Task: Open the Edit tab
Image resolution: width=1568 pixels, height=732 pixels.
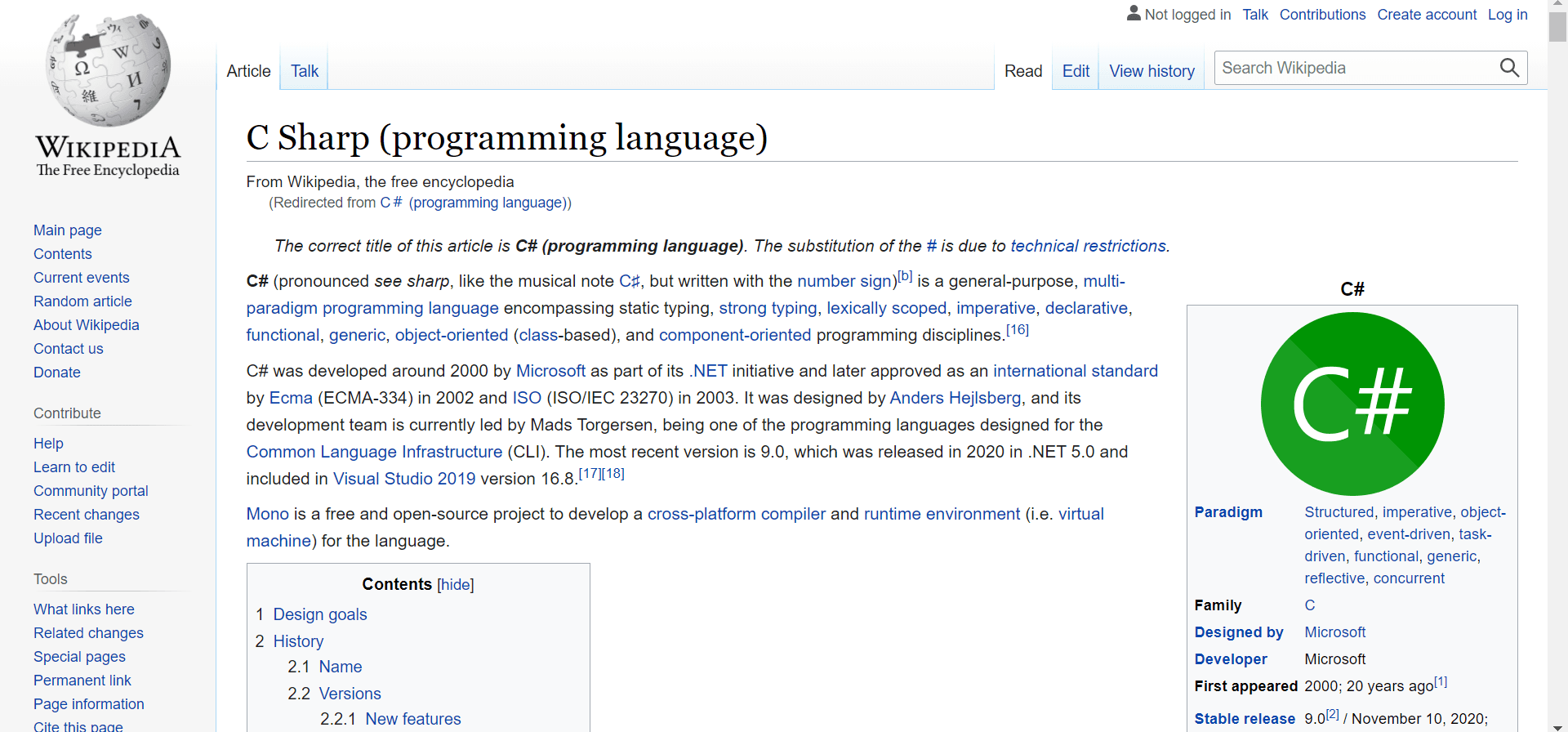Action: (1076, 71)
